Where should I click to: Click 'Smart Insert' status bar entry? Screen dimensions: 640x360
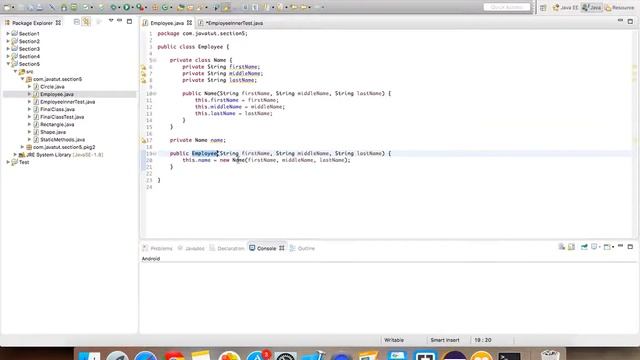tap(445, 340)
